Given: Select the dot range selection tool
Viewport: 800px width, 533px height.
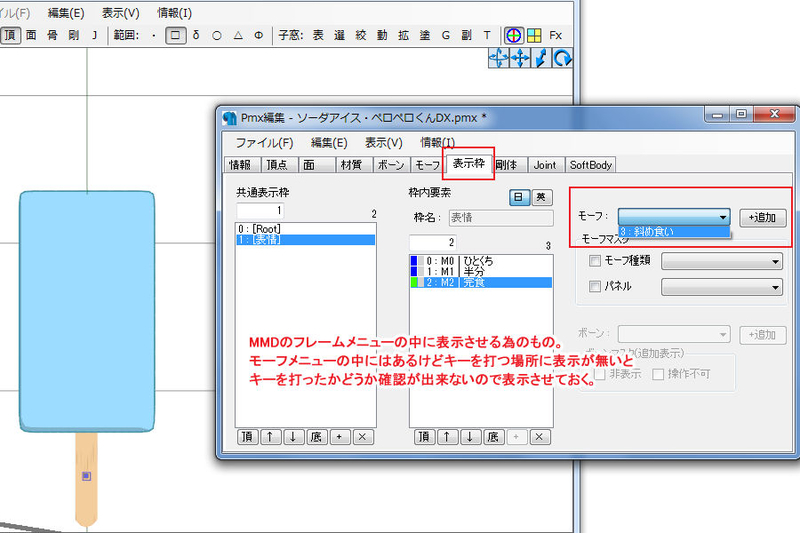Looking at the screenshot, I should [x=154, y=36].
